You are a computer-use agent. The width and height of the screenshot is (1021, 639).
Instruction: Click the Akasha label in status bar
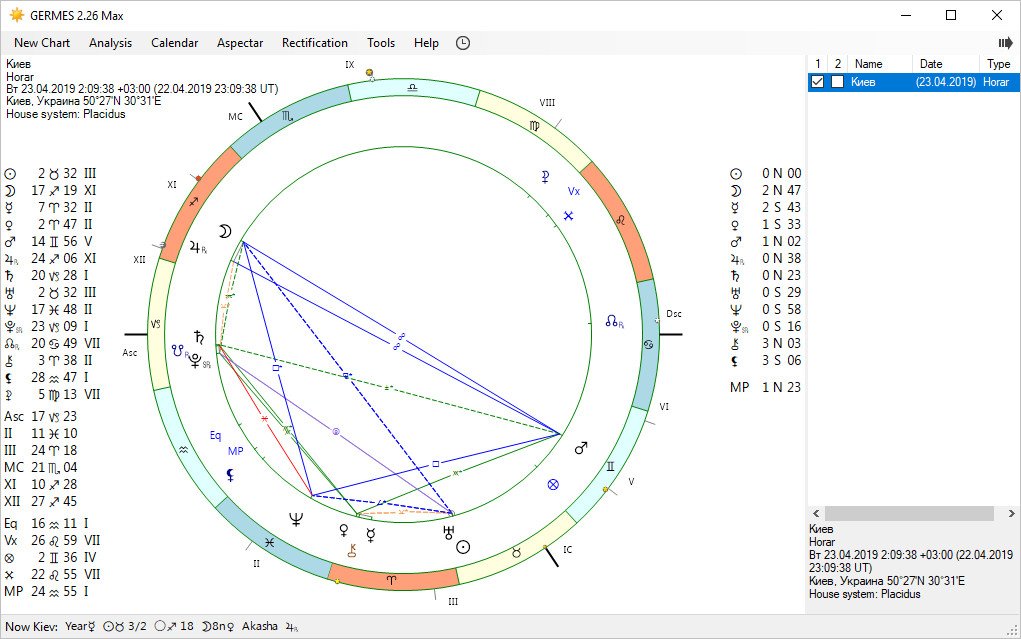258,628
